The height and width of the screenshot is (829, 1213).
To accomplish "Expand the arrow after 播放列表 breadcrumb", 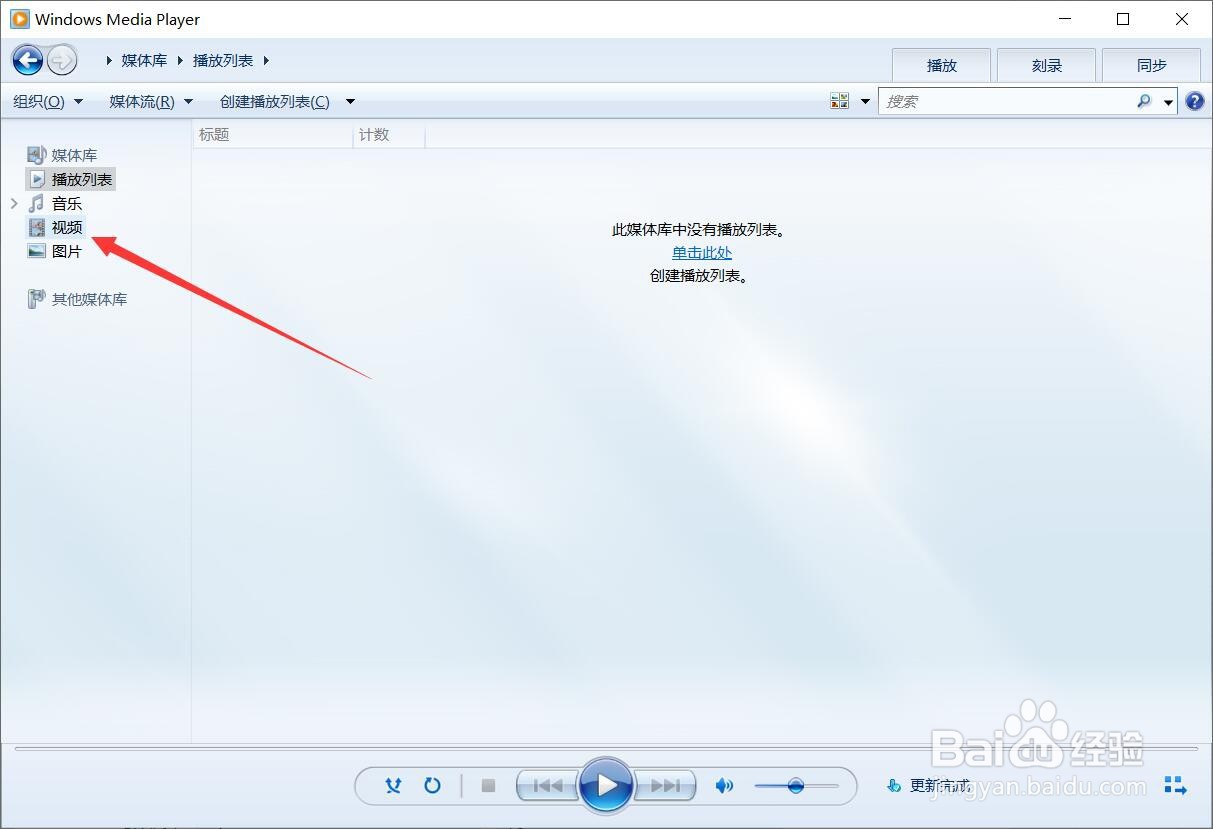I will click(x=266, y=60).
